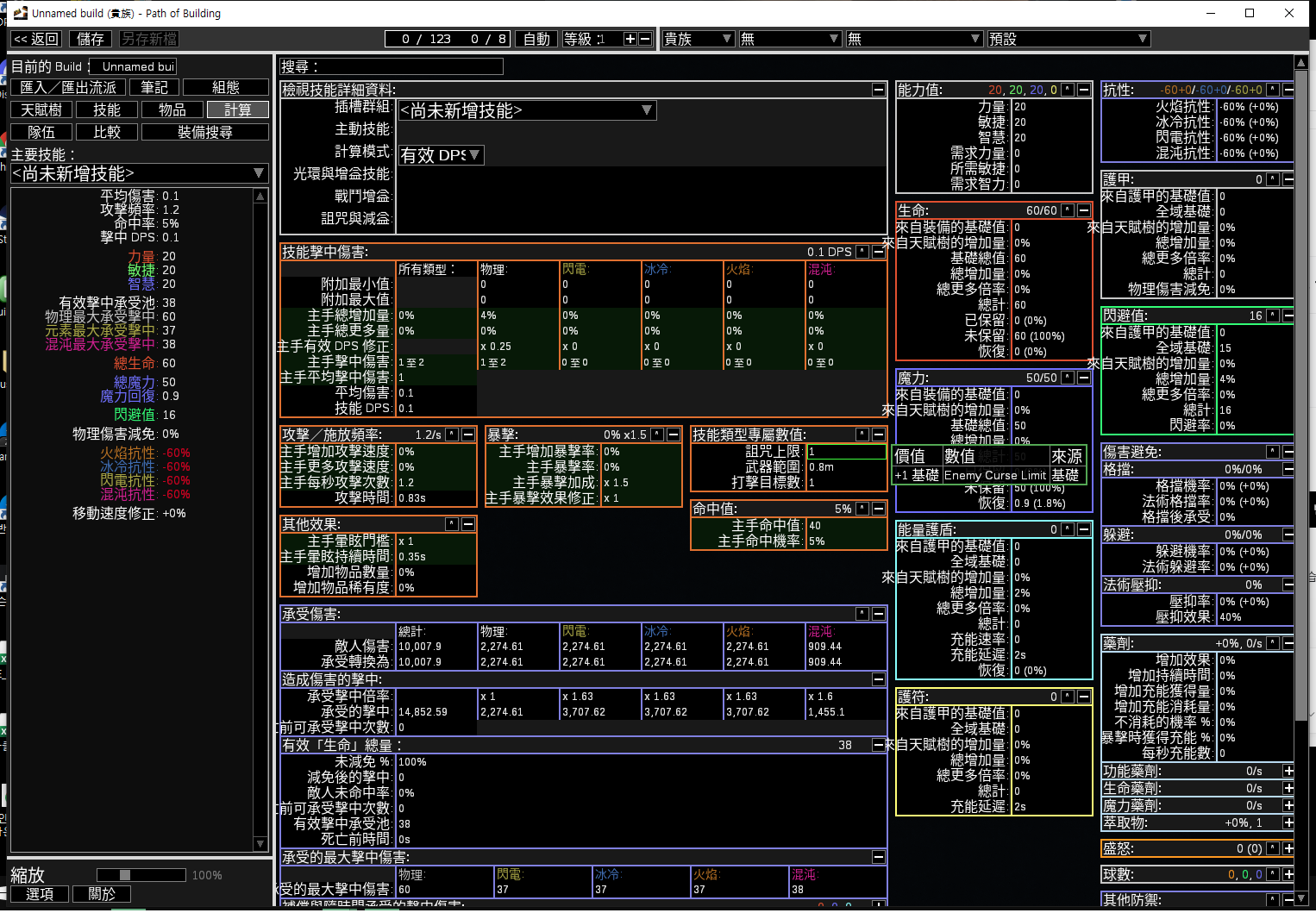Collapse the 魔力 section
Screen dimensions: 1316x913
(x=1083, y=378)
